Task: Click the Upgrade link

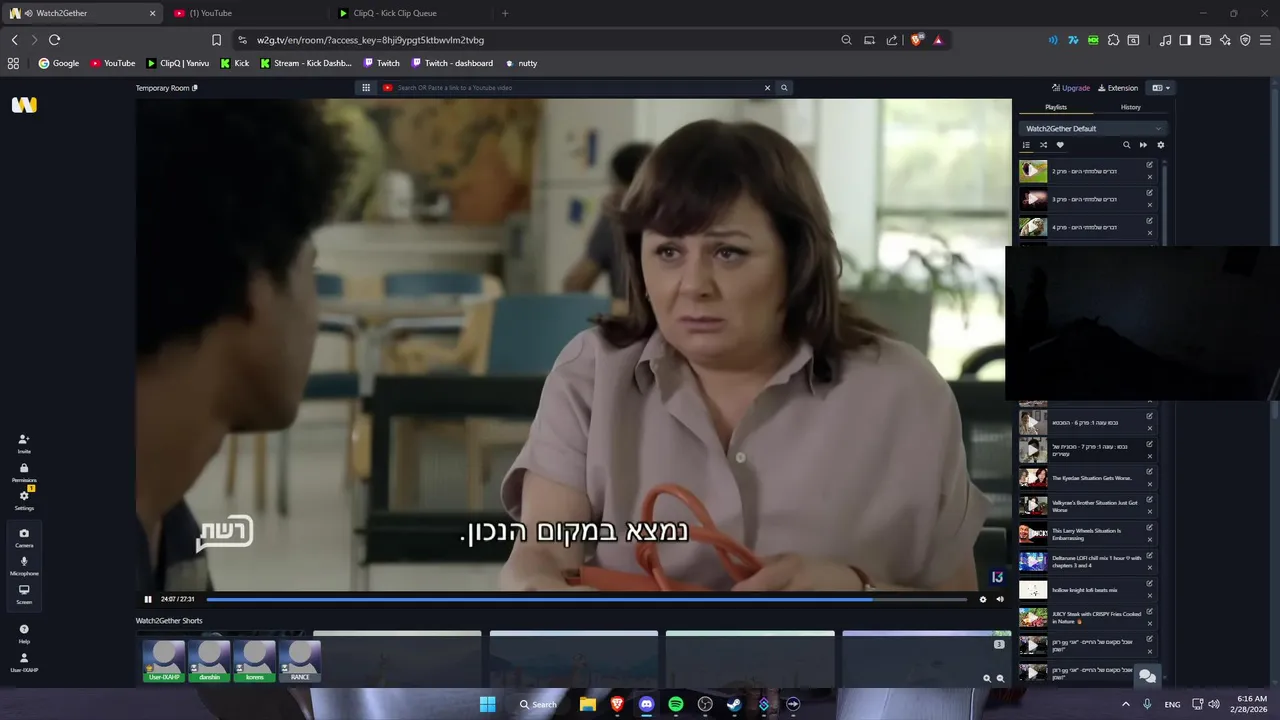Action: pos(1071,88)
